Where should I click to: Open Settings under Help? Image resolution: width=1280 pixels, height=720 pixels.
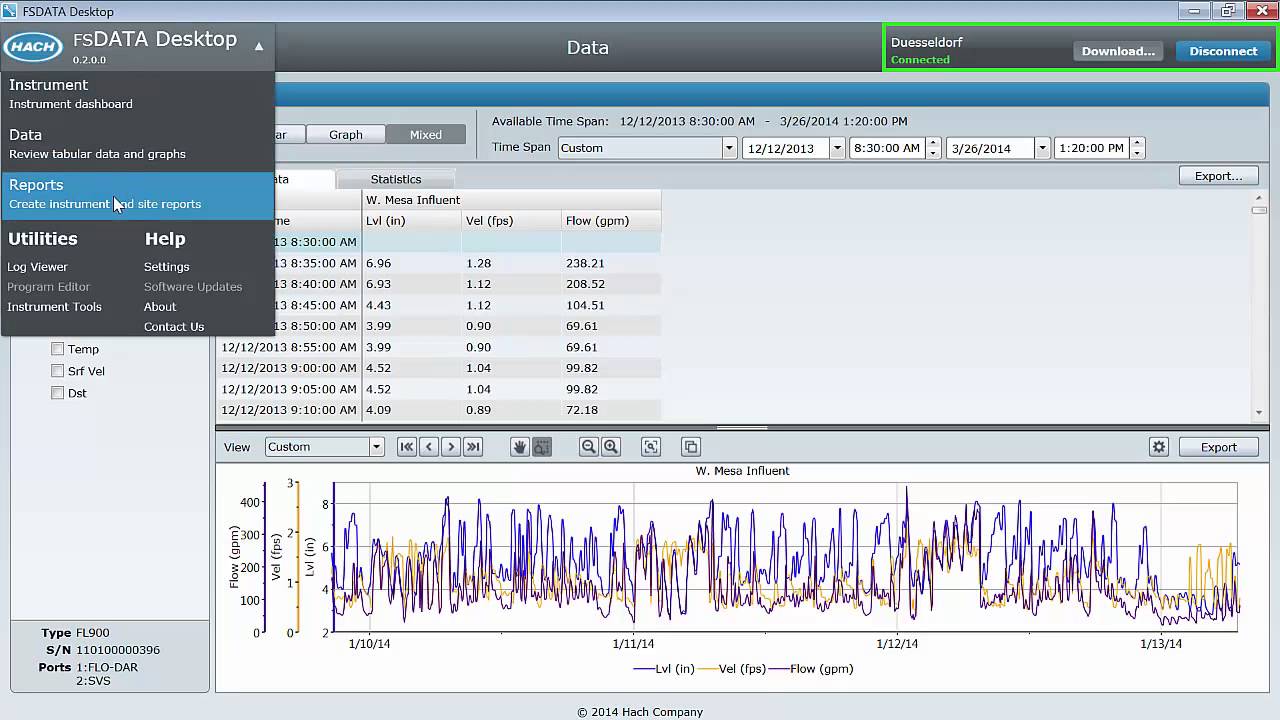(166, 267)
